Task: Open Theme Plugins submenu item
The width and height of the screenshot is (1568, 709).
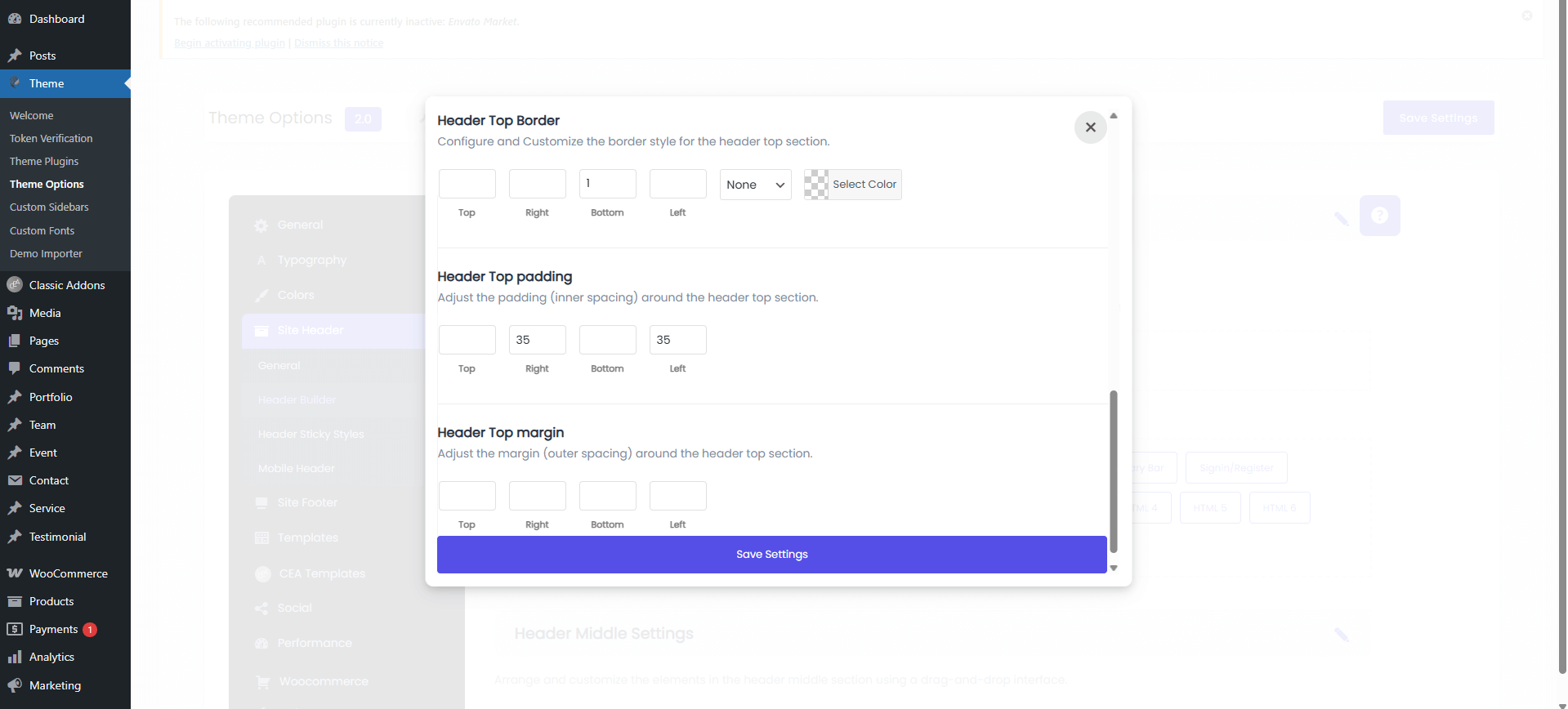Action: [44, 162]
